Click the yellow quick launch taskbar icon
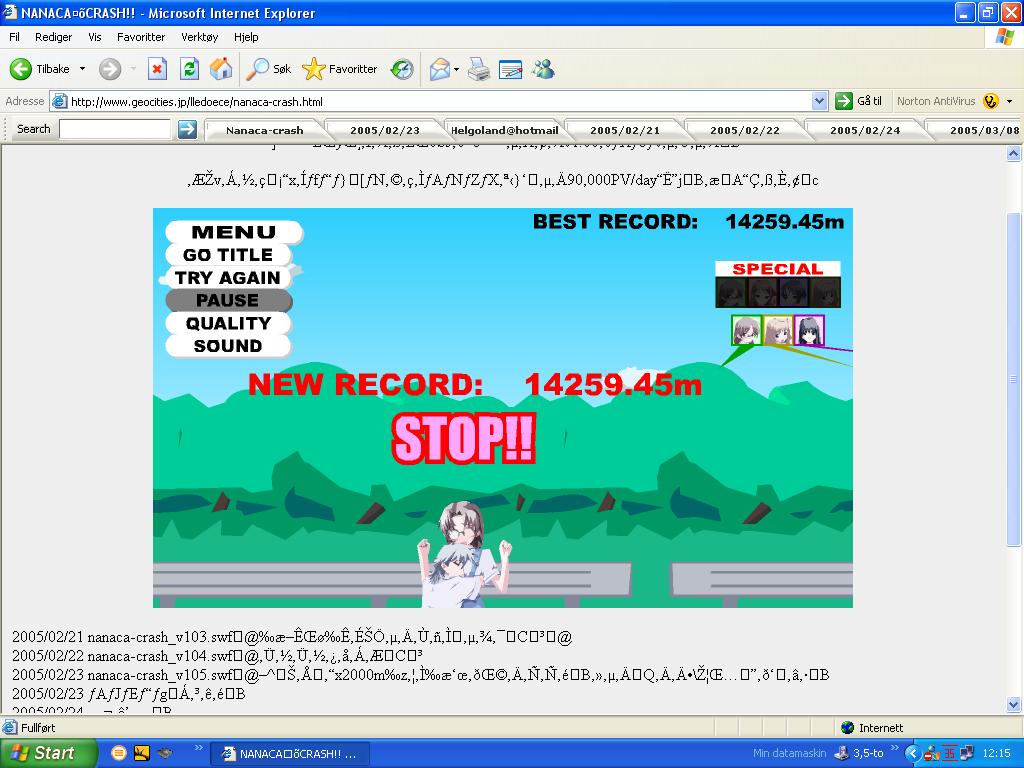Viewport: 1024px width, 768px height. (x=141, y=753)
